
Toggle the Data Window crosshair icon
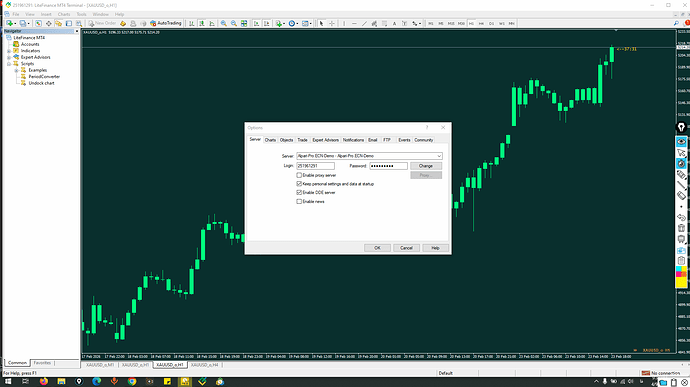tap(48, 23)
